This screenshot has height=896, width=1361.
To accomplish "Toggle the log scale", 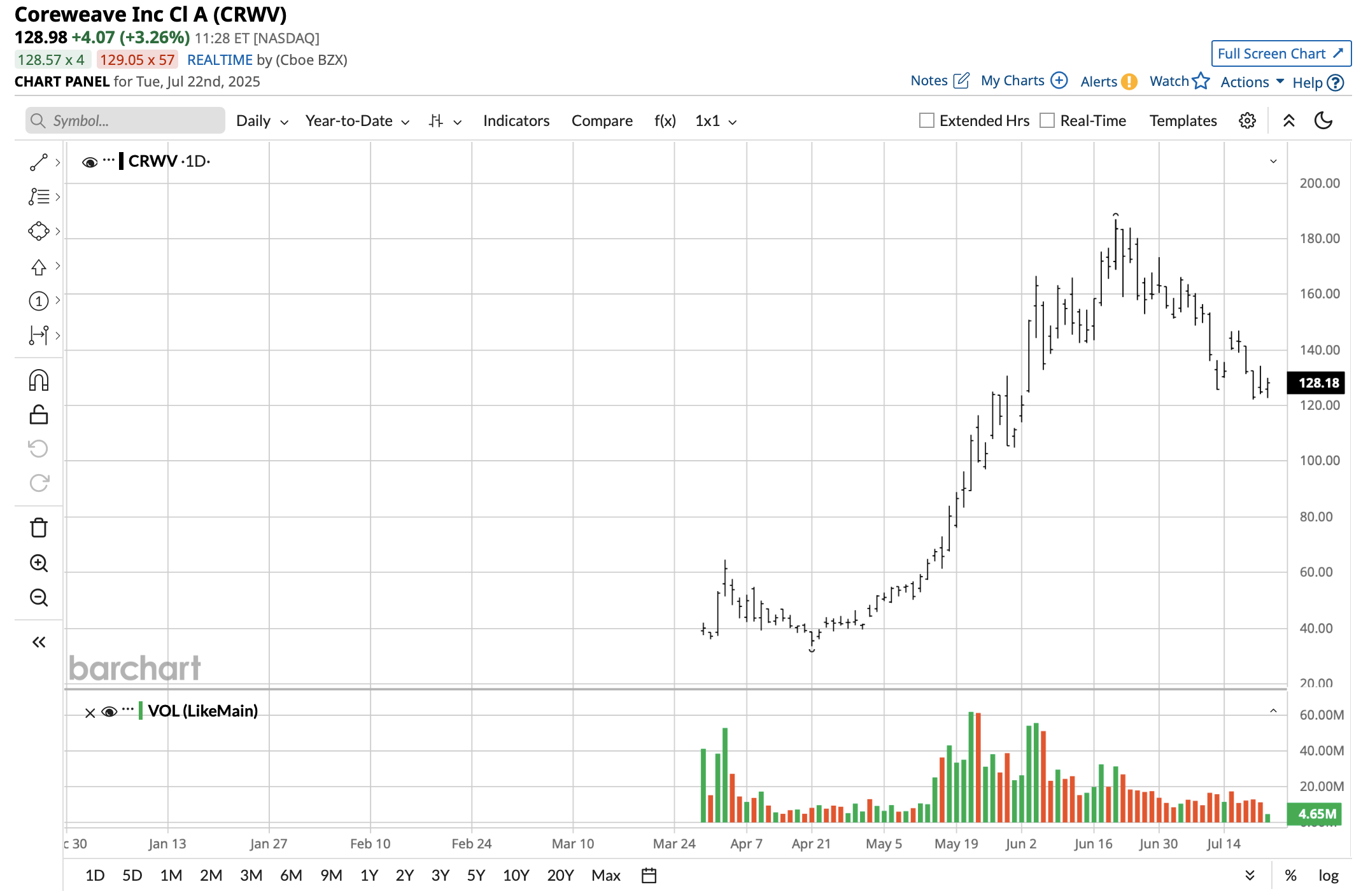I will (x=1329, y=876).
